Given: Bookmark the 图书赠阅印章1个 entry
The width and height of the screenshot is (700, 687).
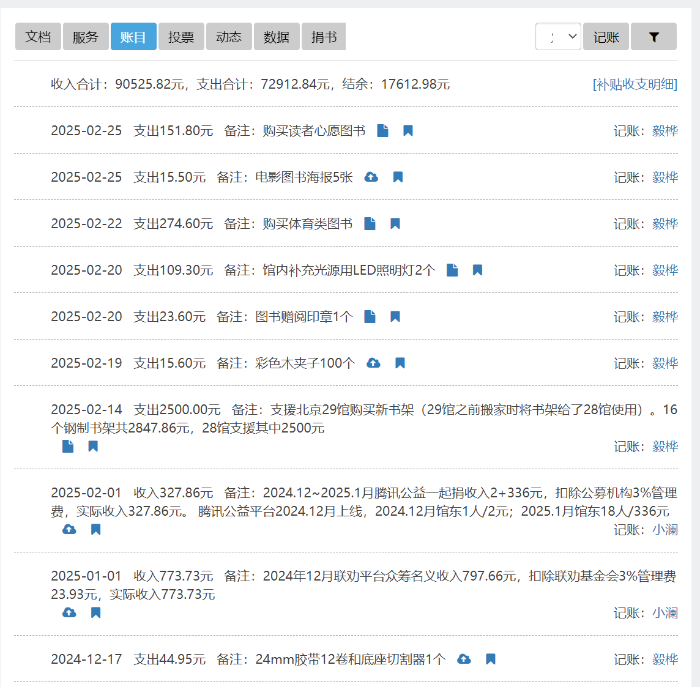Looking at the screenshot, I should click(395, 317).
